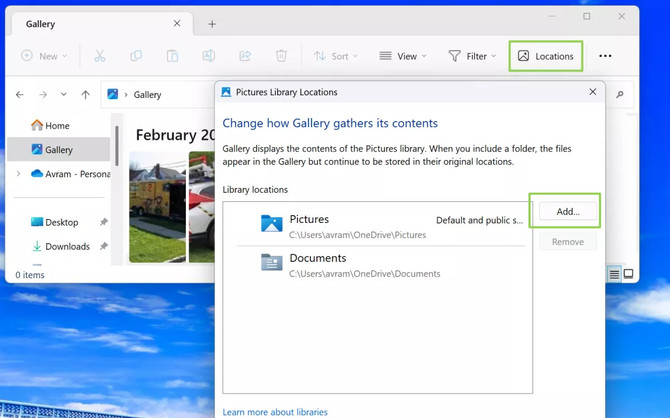
Task: Click the Gallery icon in address bar
Action: 112,94
